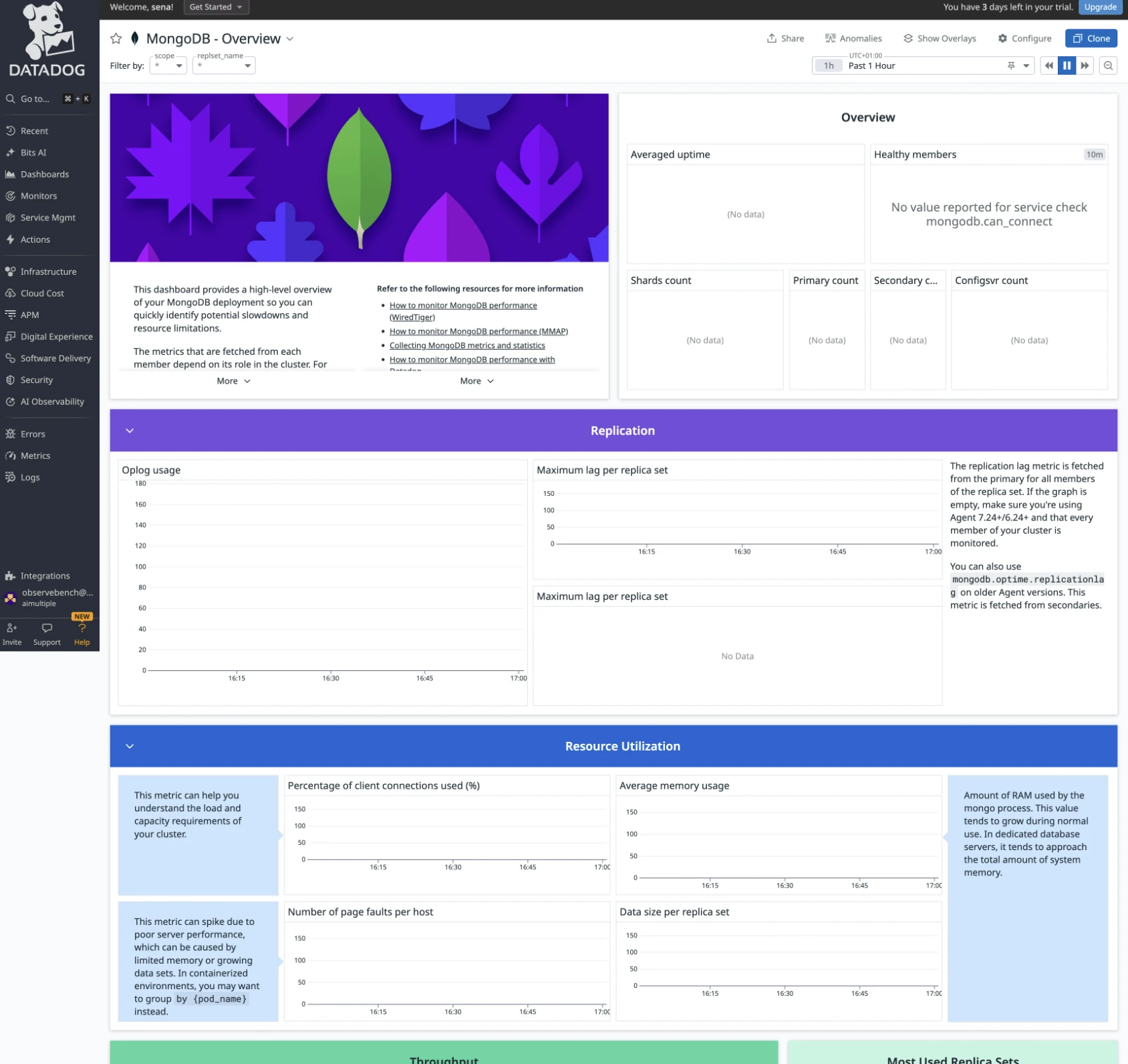Click the Infrastructure sidebar icon
Image resolution: width=1128 pixels, height=1064 pixels.
tap(10, 272)
